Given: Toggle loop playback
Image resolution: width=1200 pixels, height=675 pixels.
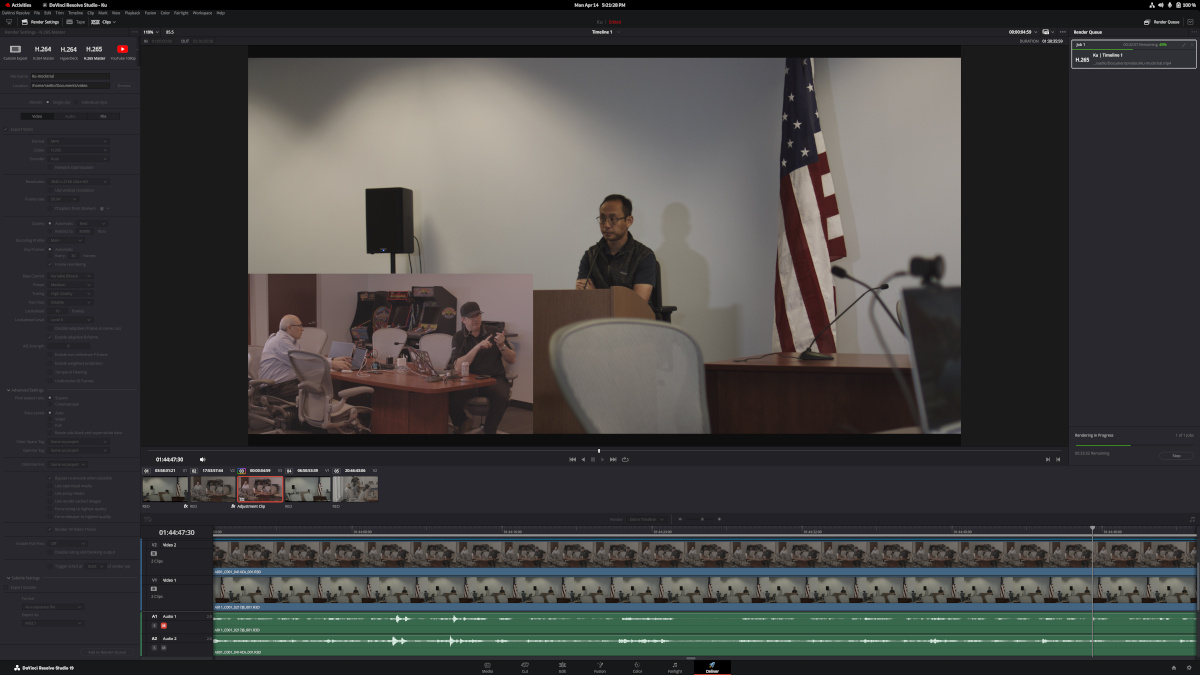Looking at the screenshot, I should point(625,459).
